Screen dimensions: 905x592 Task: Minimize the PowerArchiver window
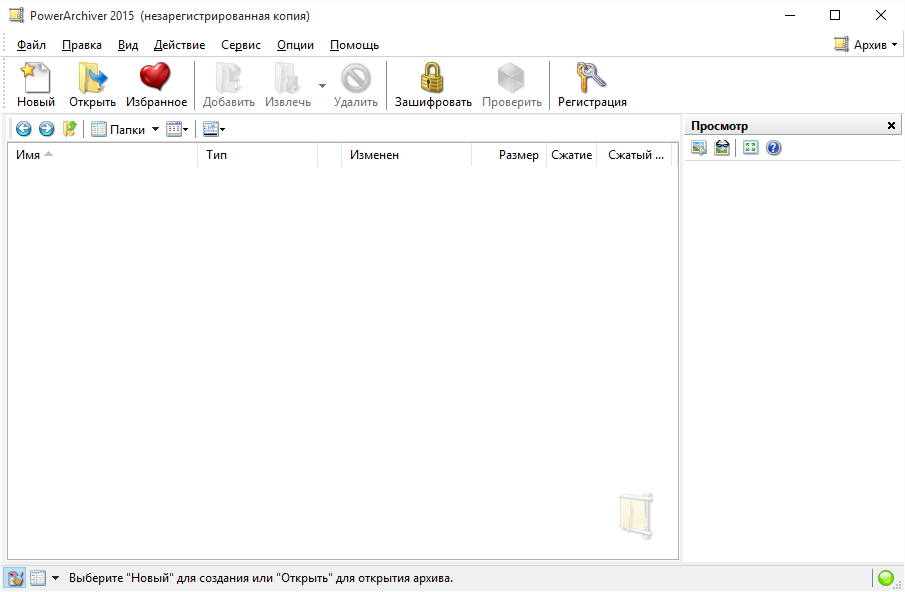790,15
